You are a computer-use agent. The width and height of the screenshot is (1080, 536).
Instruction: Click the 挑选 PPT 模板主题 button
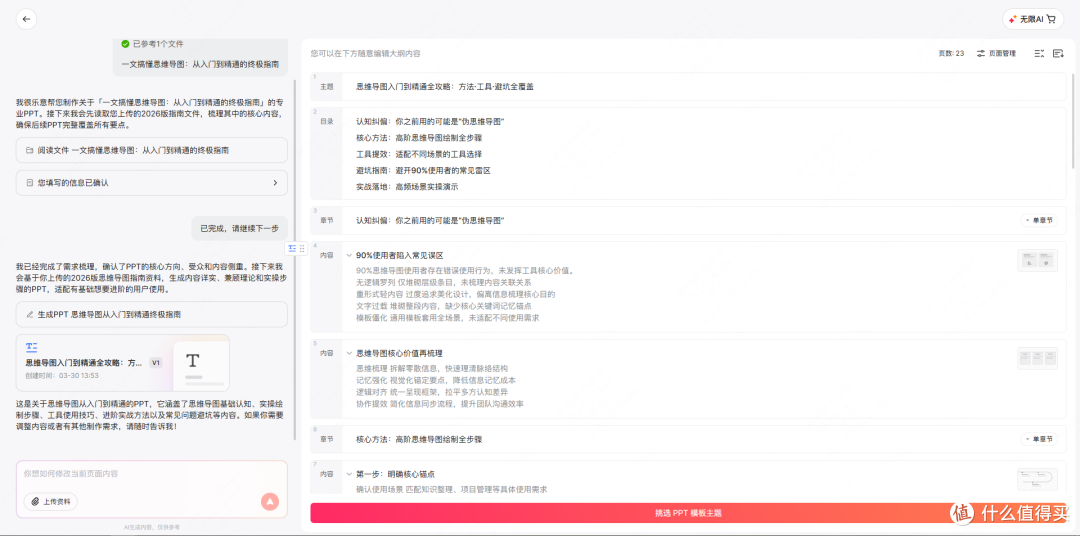pyautogui.click(x=688, y=513)
